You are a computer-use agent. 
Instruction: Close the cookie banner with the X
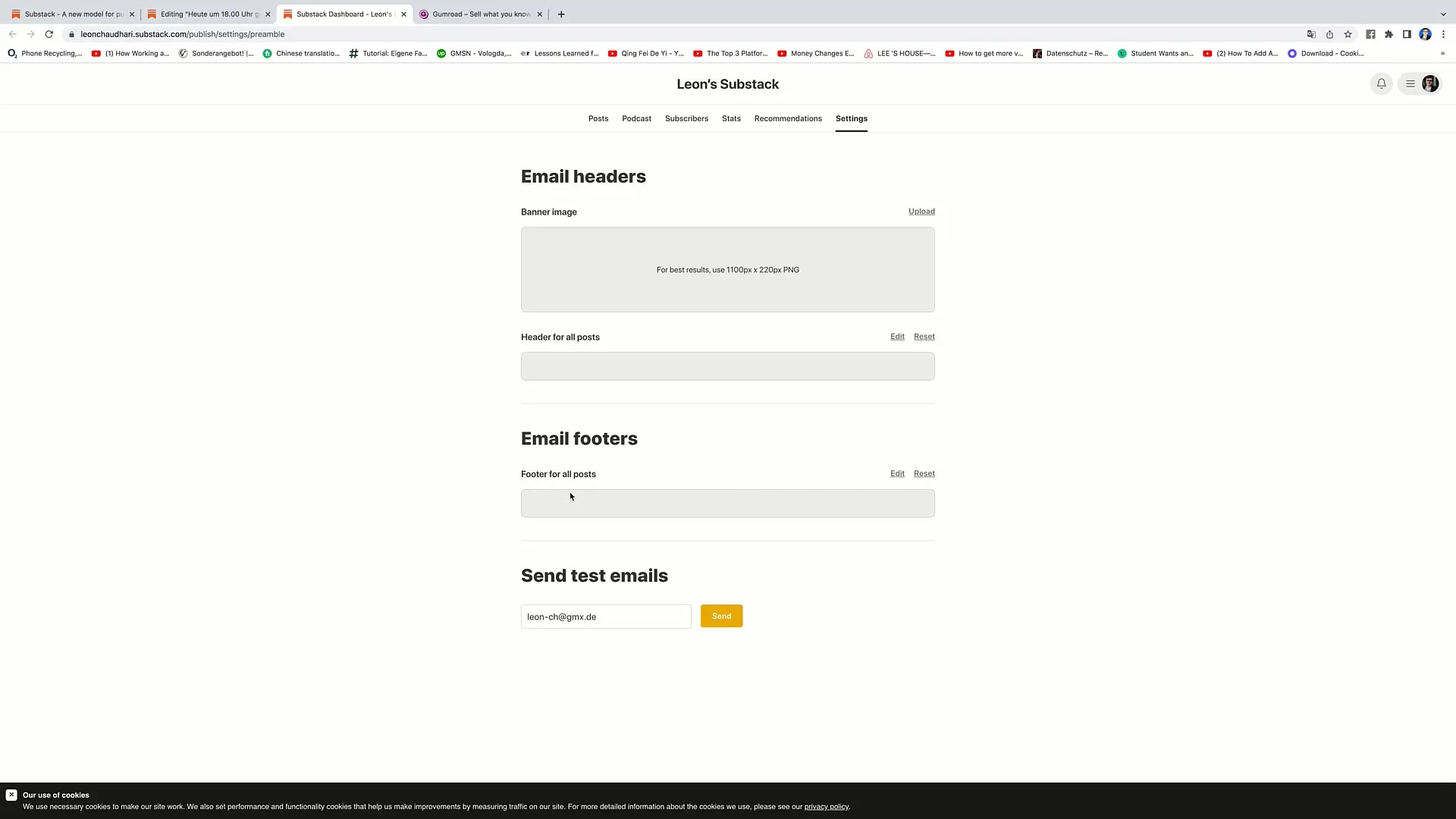[11, 795]
